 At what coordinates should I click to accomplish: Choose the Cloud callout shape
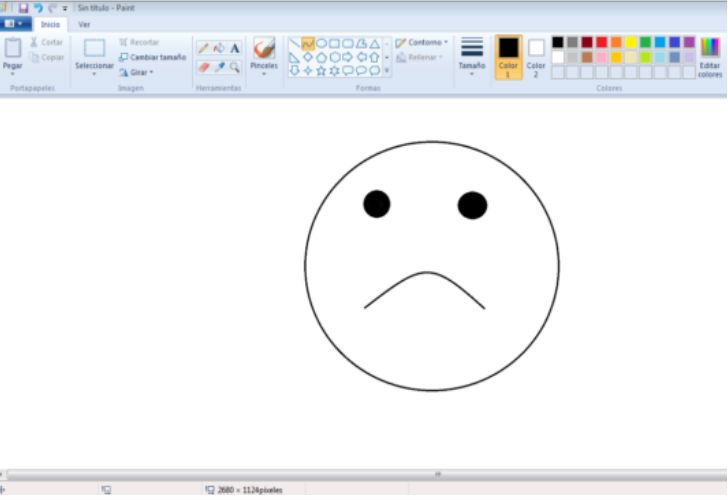(375, 71)
